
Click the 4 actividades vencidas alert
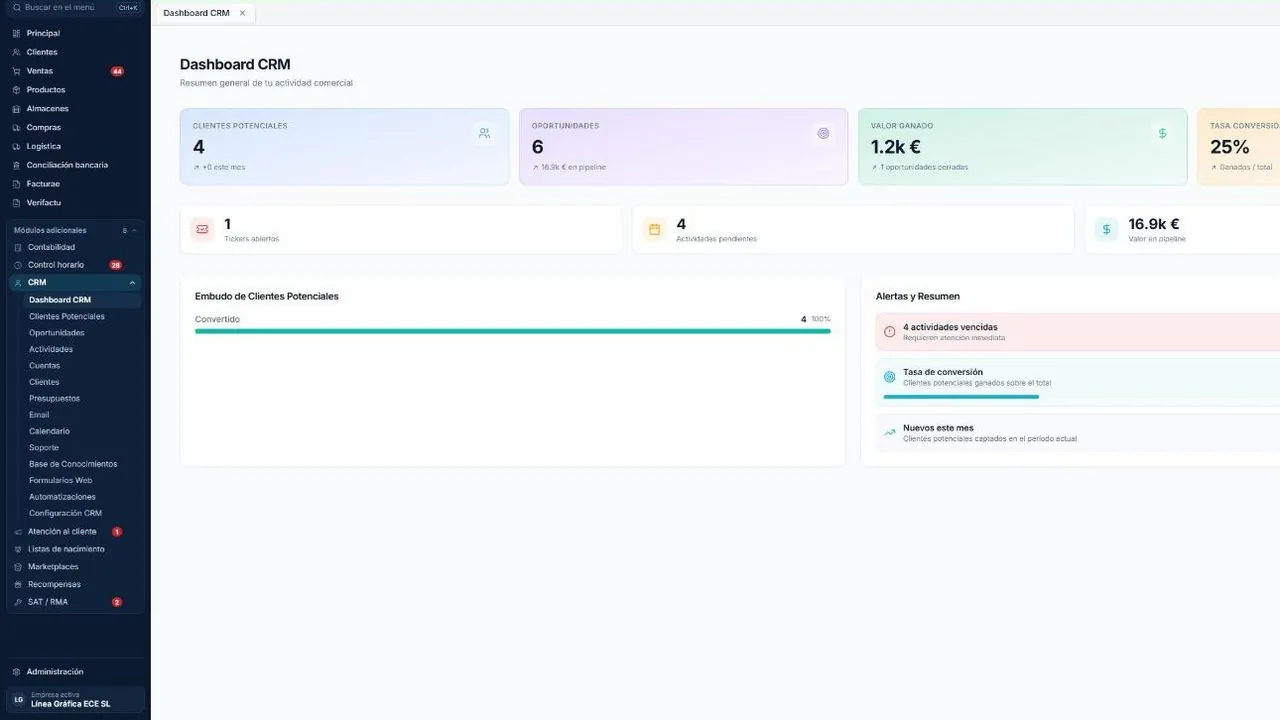click(1077, 332)
